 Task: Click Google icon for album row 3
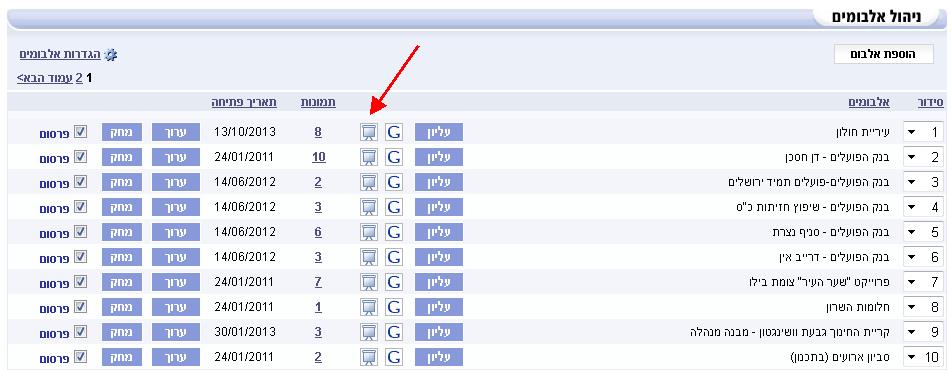(x=394, y=182)
